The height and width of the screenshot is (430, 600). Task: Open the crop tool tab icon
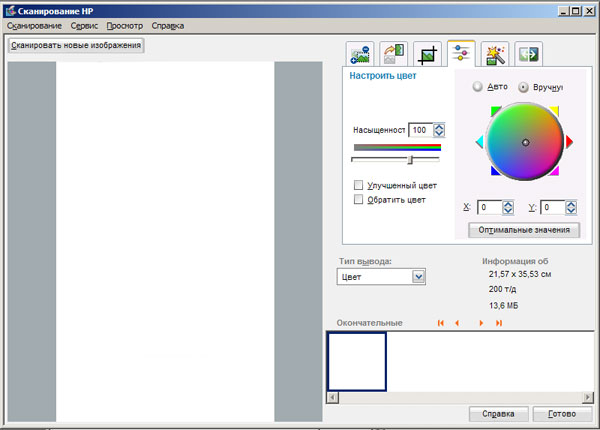(x=427, y=55)
